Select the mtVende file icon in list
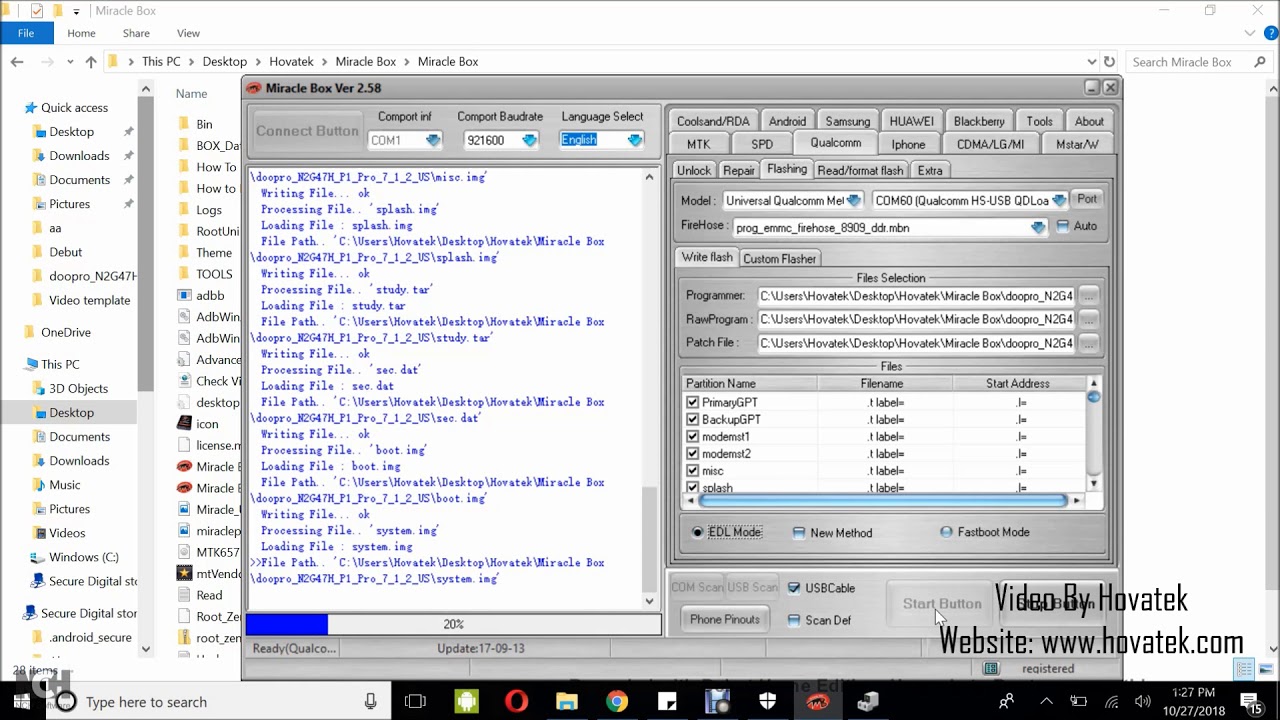Image resolution: width=1280 pixels, height=720 pixels. 184,573
